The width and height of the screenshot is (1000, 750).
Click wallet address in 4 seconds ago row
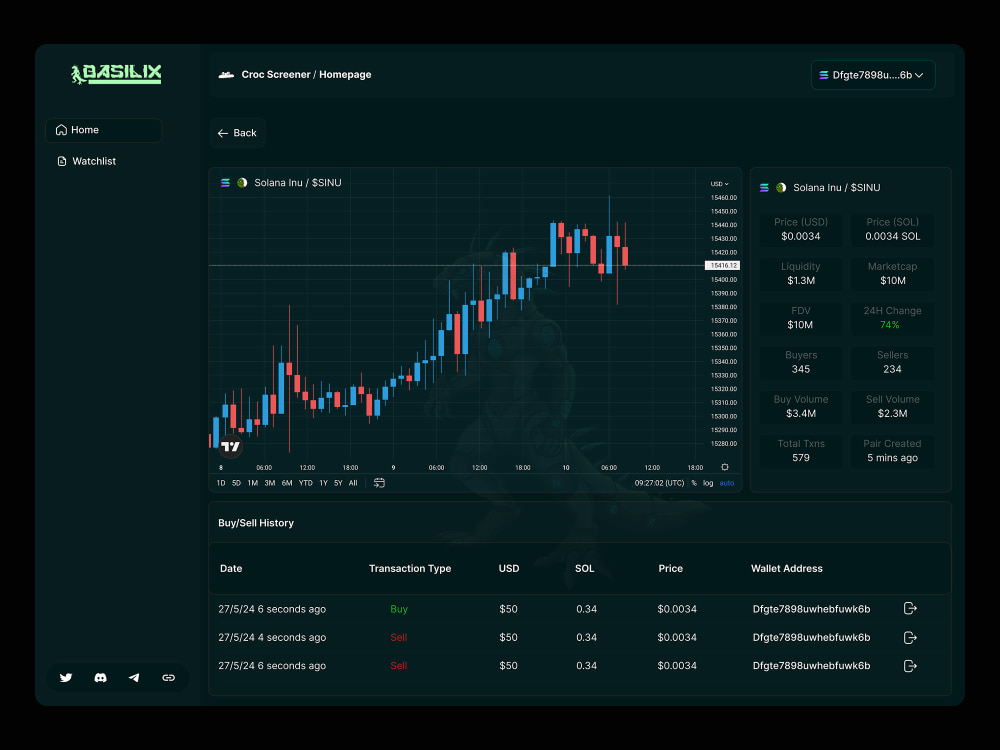coord(811,638)
